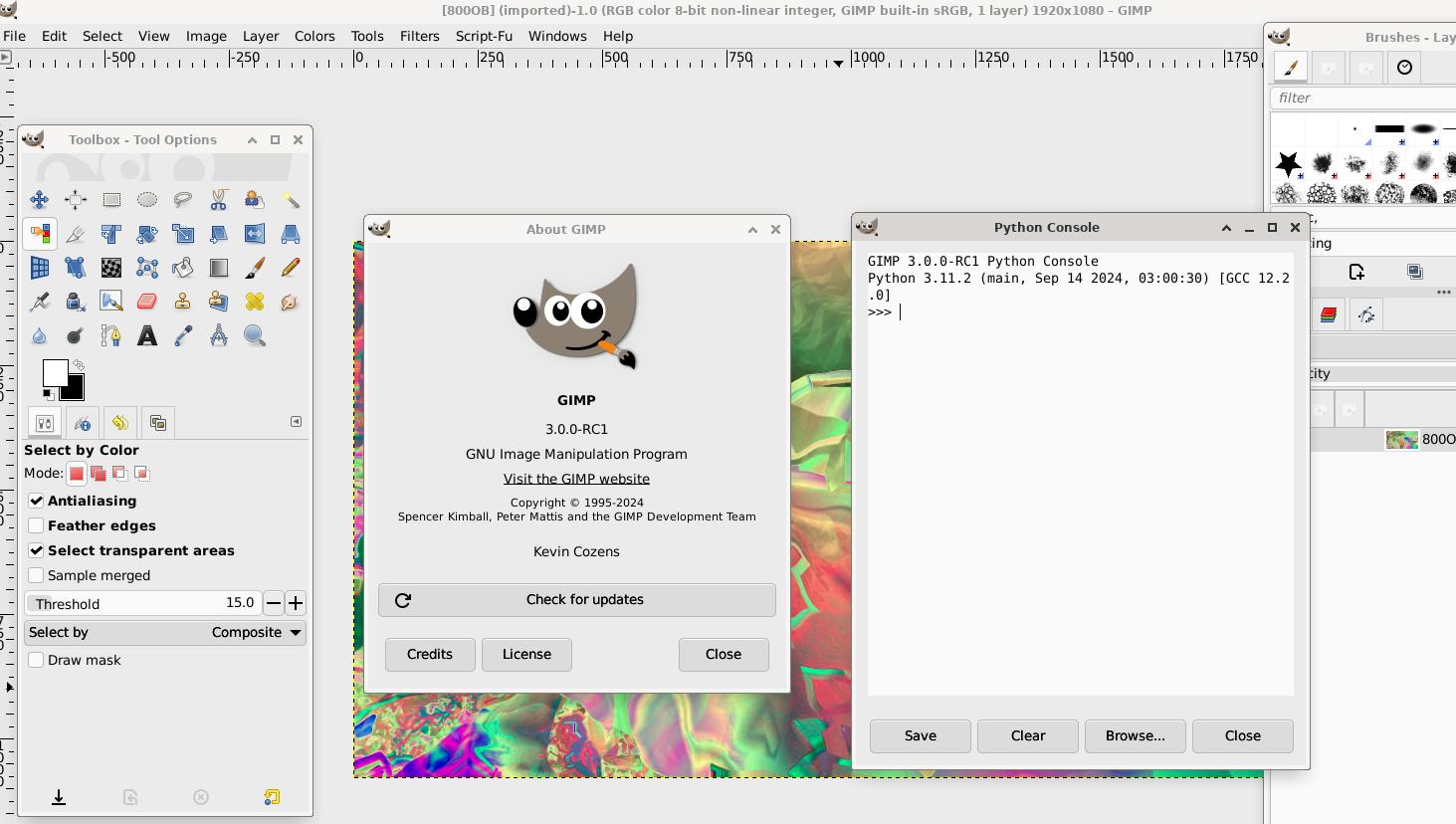1456x824 pixels.
Task: Enable the Sample merged option
Action: (36, 575)
